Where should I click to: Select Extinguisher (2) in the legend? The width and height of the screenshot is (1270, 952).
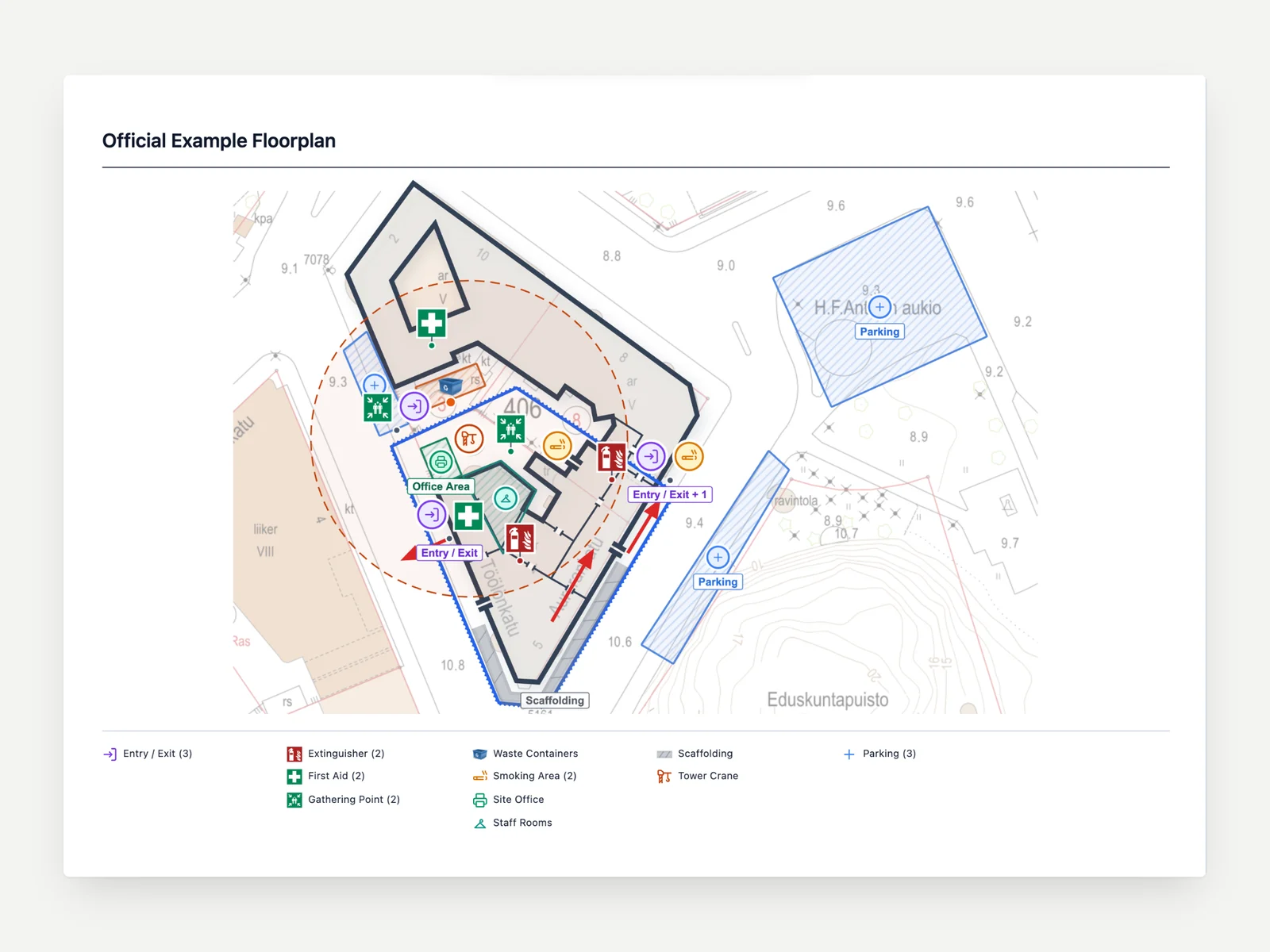[336, 754]
